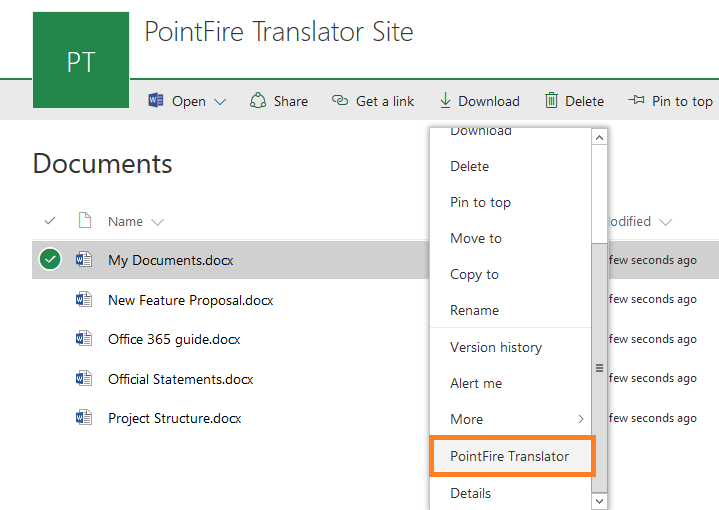Viewport: 719px width, 510px height.
Task: Open New Feature Proposal.docx
Action: pyautogui.click(x=191, y=300)
